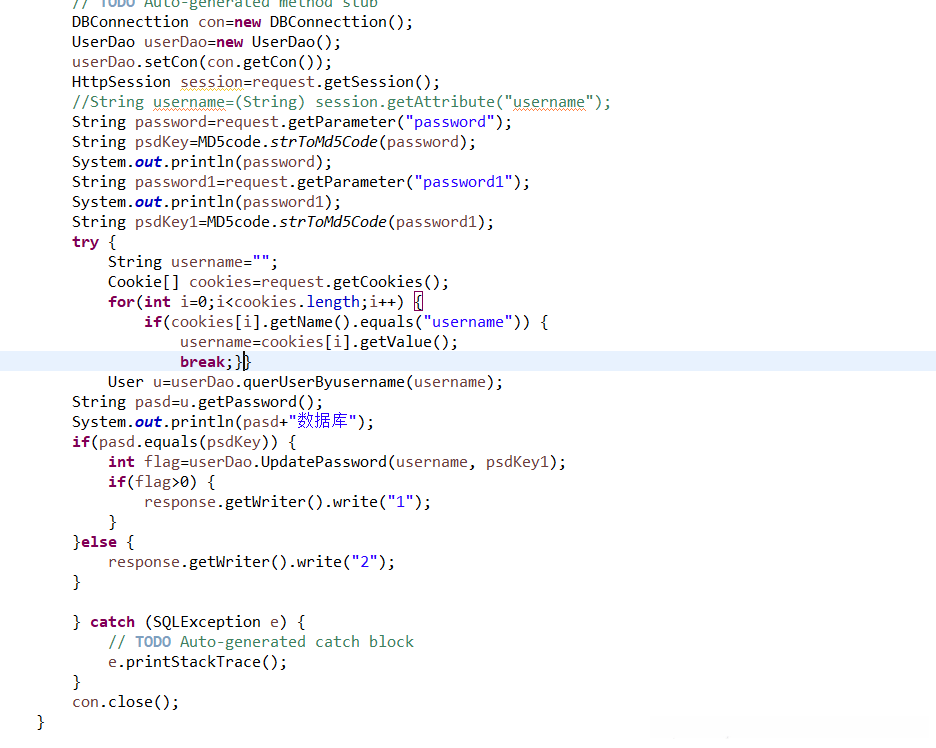This screenshot has height=748, width=936.
Task: Click the 'catch (SQLException e)' line
Action: (x=189, y=622)
